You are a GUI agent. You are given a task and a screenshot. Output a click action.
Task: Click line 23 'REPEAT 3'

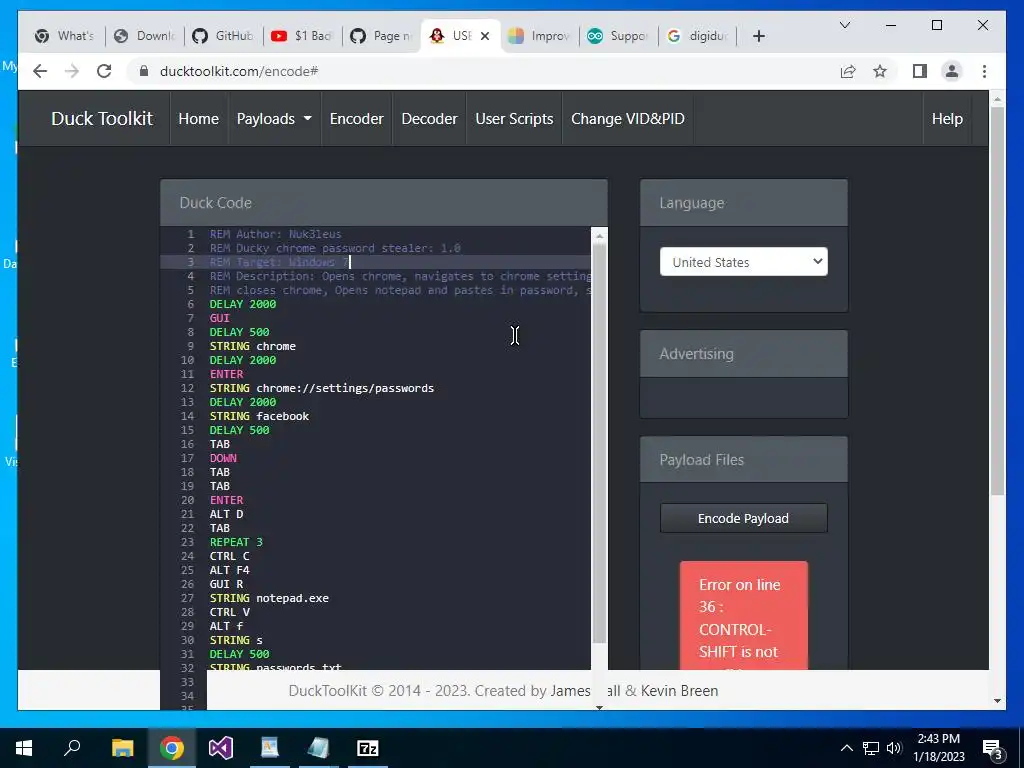[x=236, y=542]
